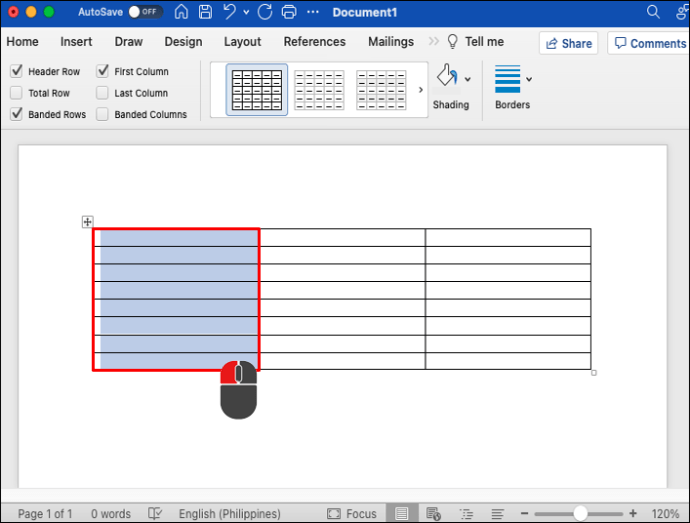
Task: Switch to the Insert tab
Action: pyautogui.click(x=76, y=42)
